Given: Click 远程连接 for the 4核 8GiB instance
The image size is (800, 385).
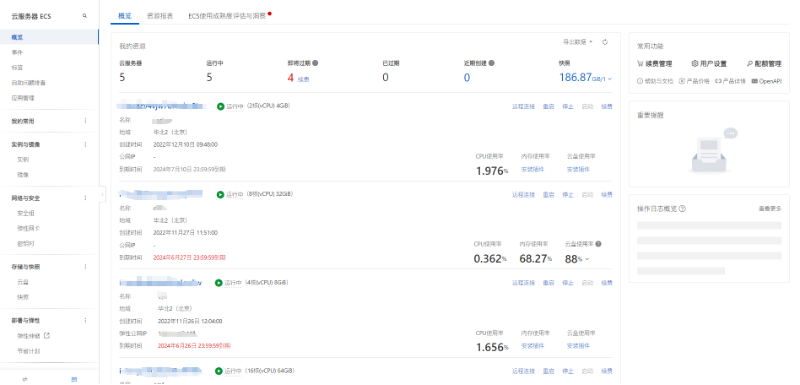Looking at the screenshot, I should pyautogui.click(x=523, y=283).
